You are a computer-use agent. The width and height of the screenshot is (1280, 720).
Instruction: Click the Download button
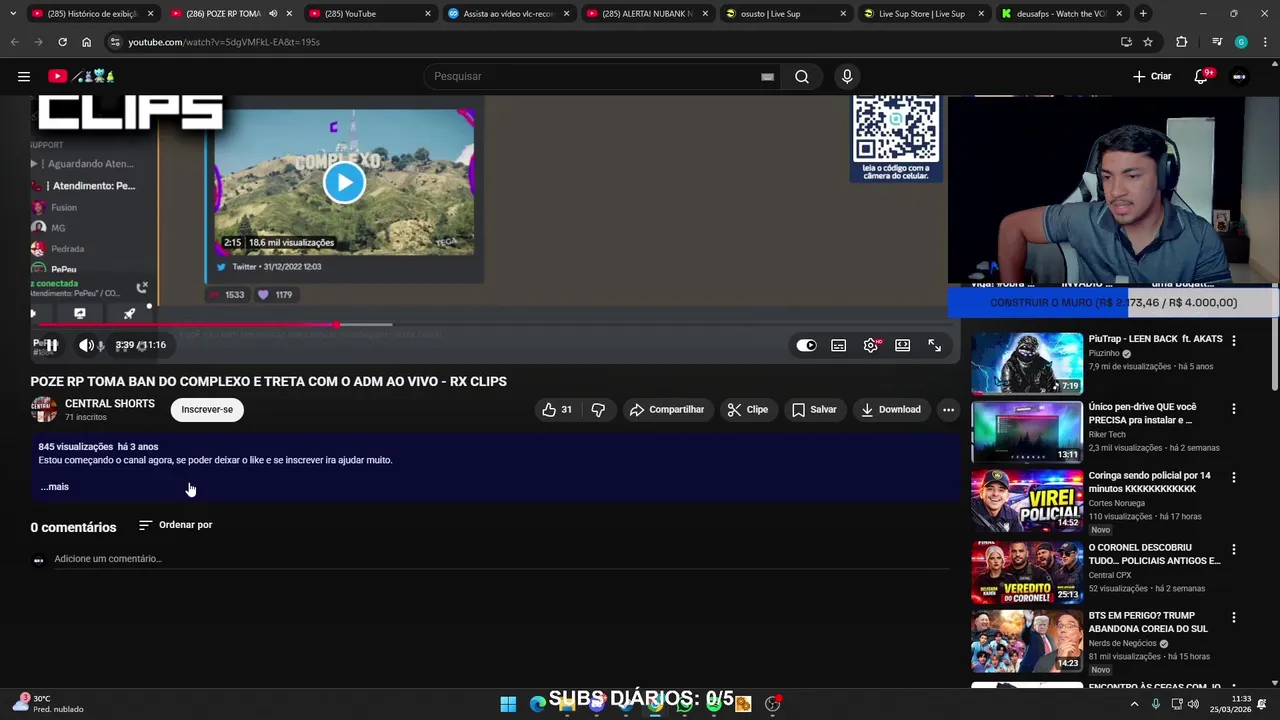coord(890,409)
